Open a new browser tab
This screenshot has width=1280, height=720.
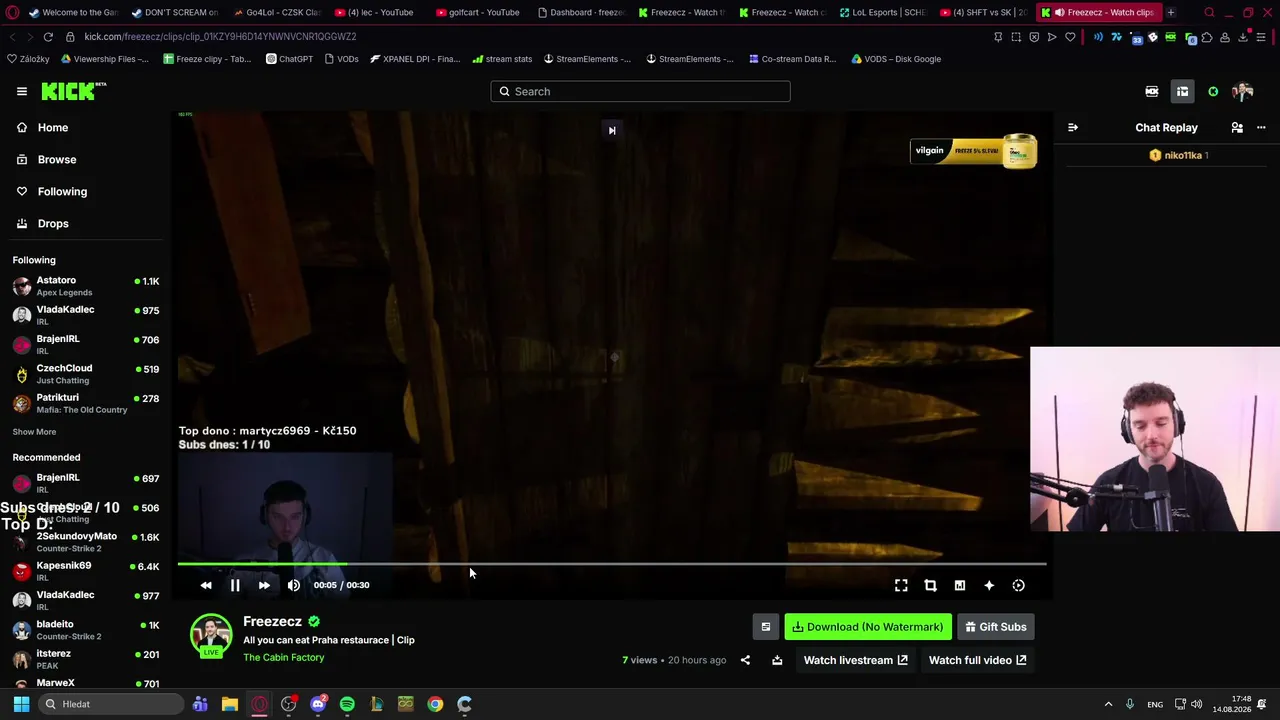click(1171, 12)
